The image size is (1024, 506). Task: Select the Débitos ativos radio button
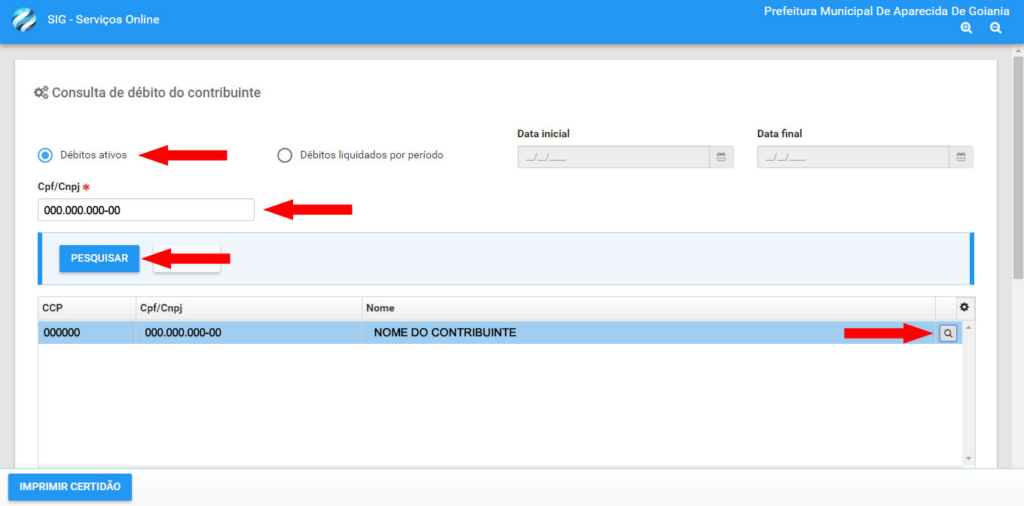click(x=45, y=155)
